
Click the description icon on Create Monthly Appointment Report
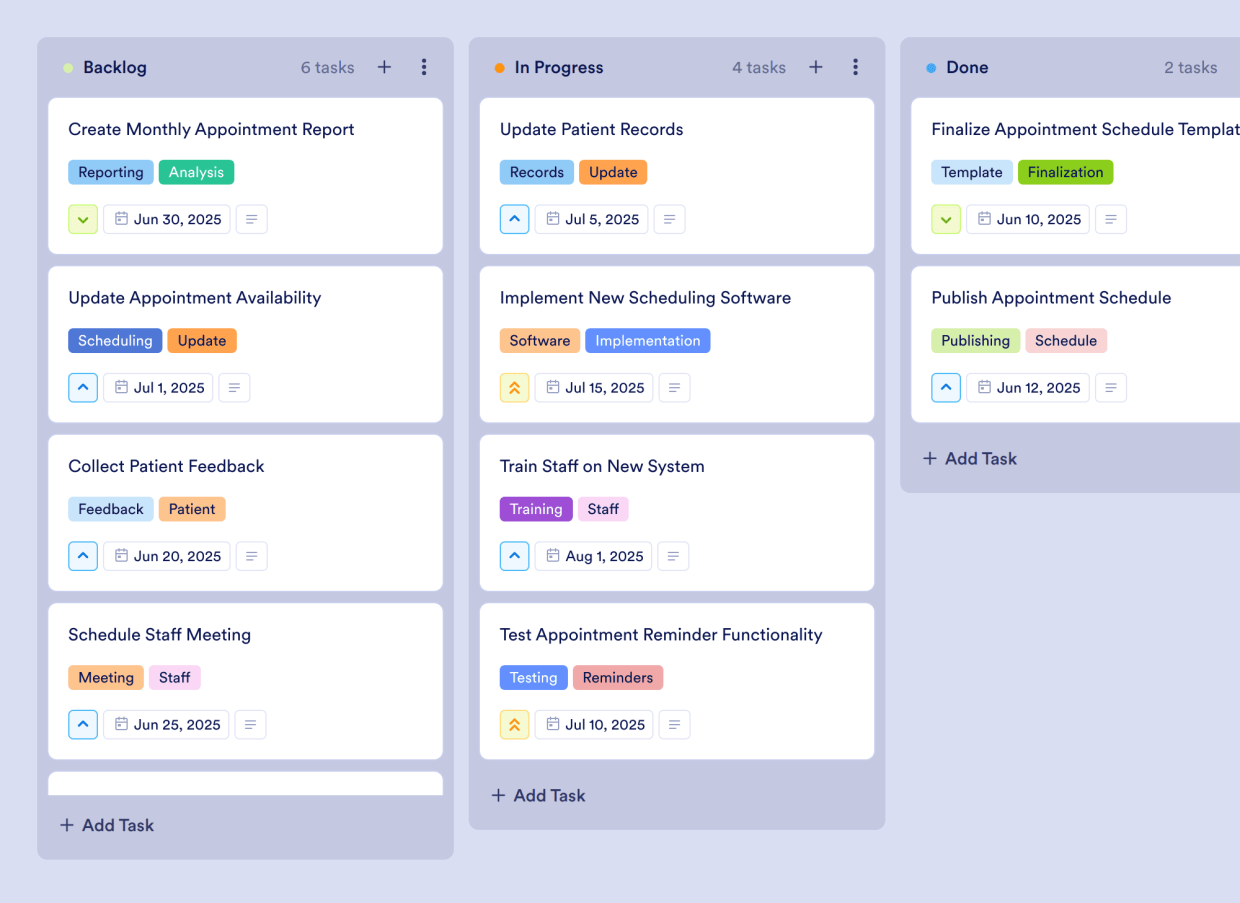[x=251, y=219]
